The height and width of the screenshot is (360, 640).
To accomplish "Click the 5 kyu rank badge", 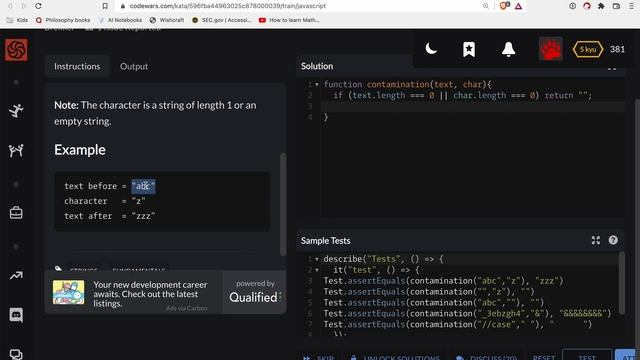I will pos(588,49).
